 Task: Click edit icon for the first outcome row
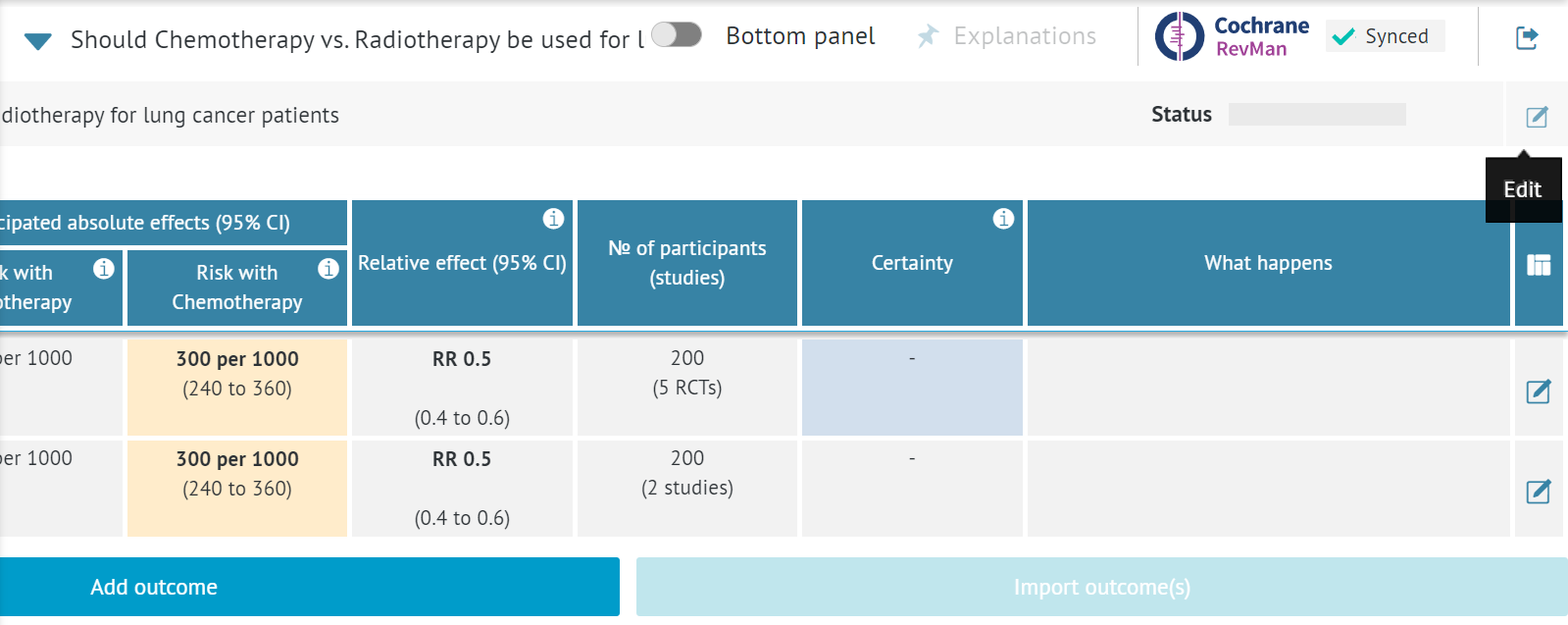click(1539, 388)
